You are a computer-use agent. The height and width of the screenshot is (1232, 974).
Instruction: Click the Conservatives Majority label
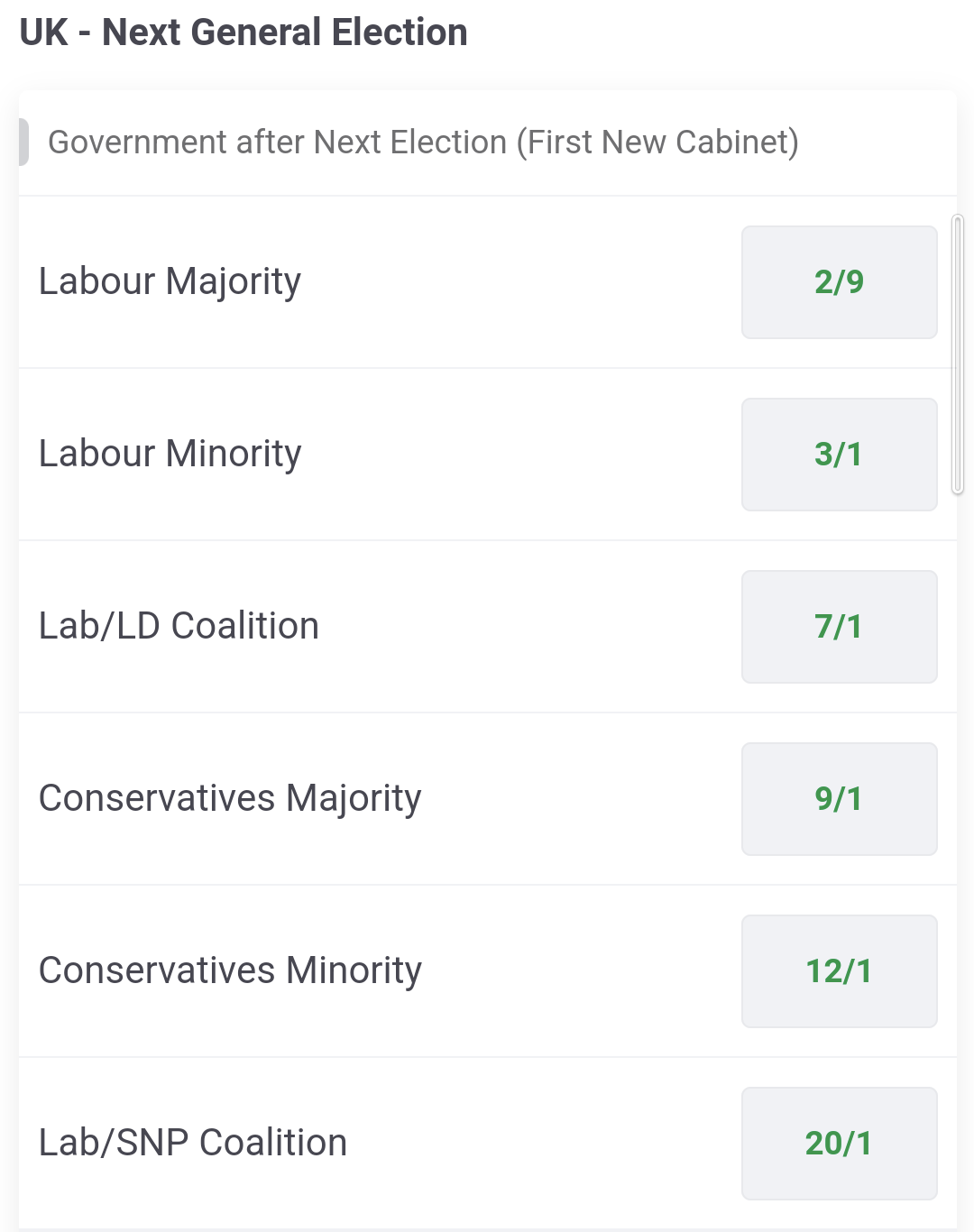[230, 799]
